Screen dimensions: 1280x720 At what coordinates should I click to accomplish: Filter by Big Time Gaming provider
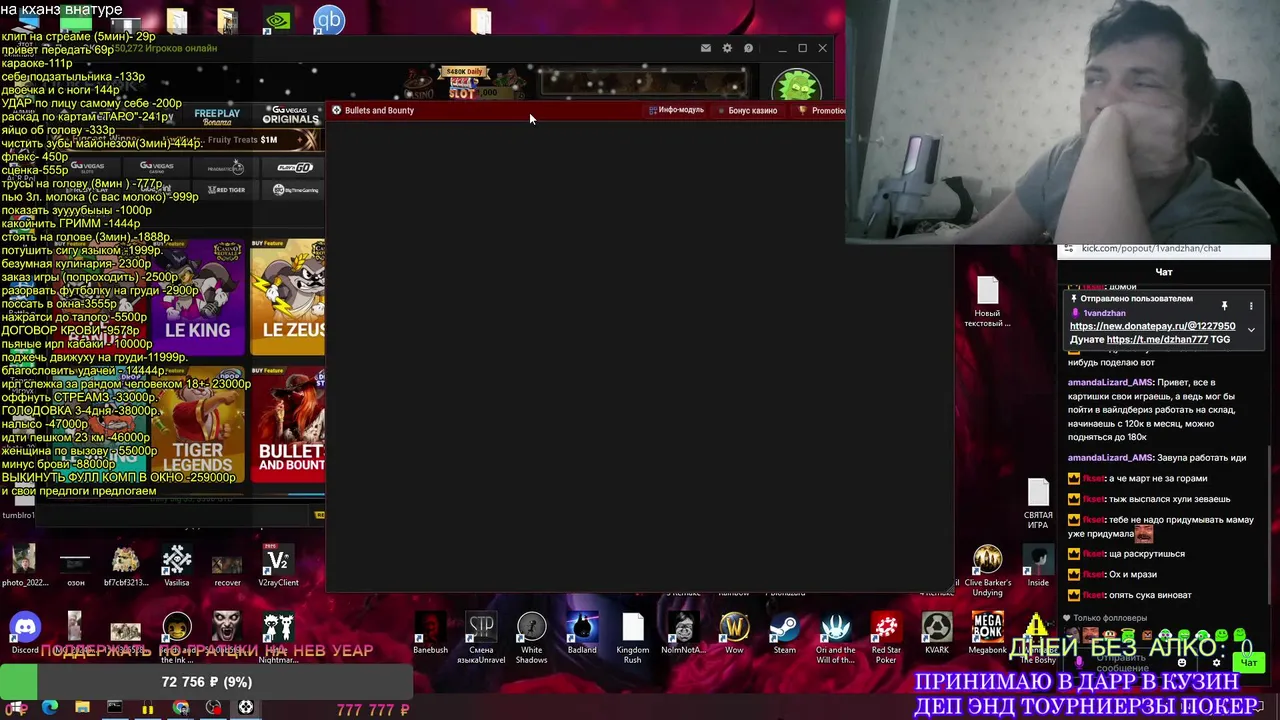pos(295,189)
